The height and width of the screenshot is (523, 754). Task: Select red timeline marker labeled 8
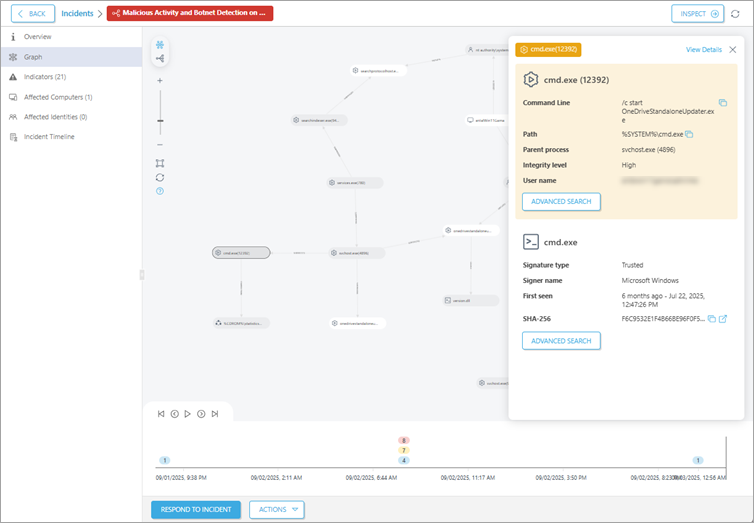coord(404,440)
